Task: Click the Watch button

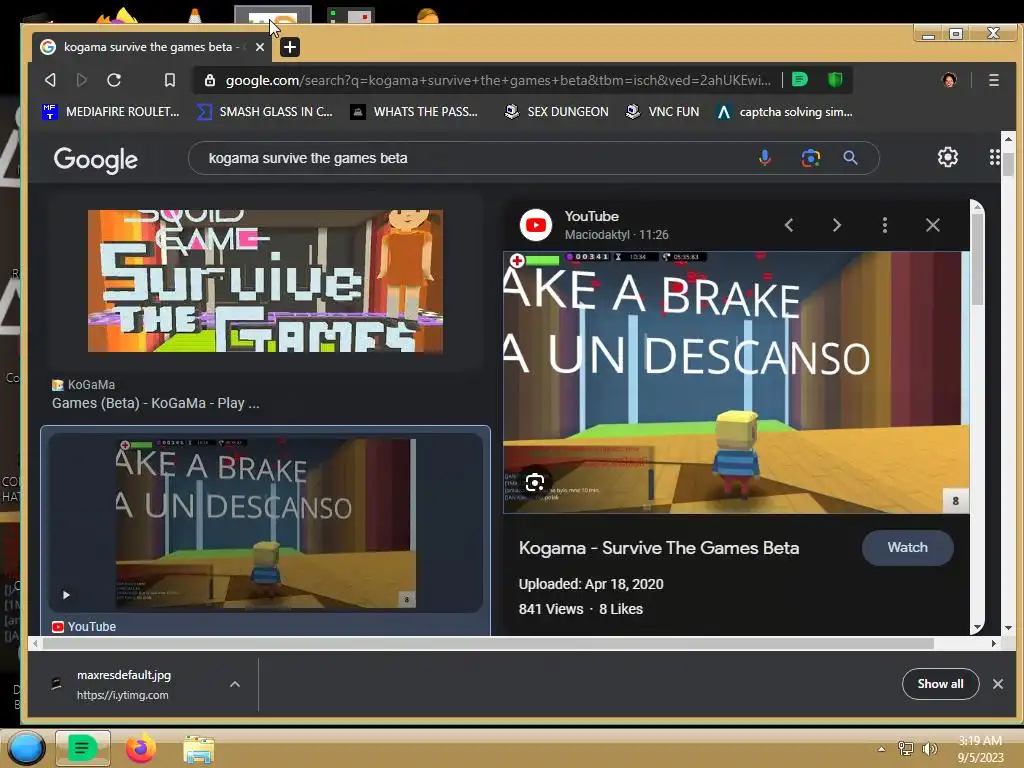Action: tap(907, 547)
